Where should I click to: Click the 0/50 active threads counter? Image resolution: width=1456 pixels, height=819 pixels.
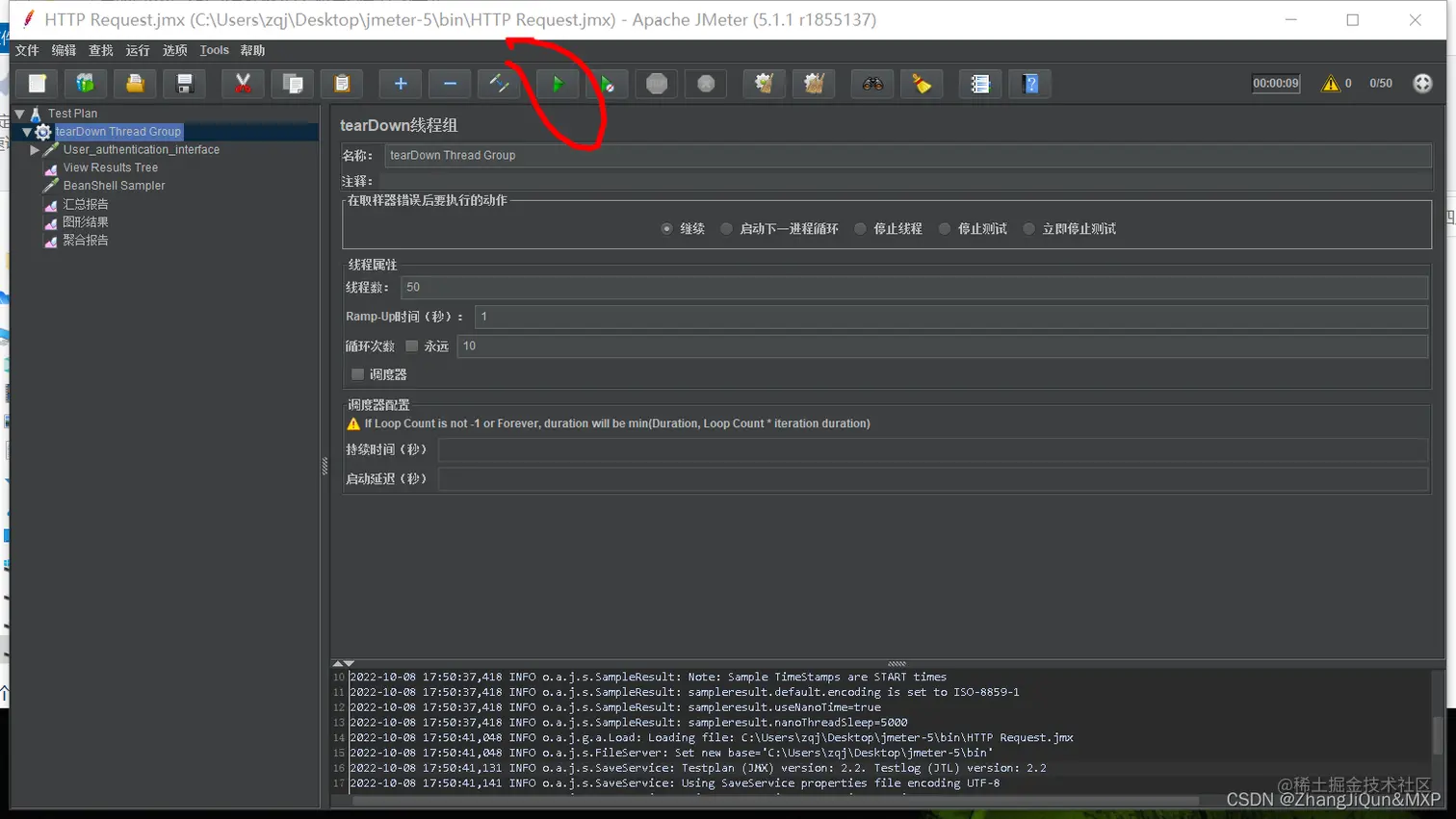pos(1381,84)
